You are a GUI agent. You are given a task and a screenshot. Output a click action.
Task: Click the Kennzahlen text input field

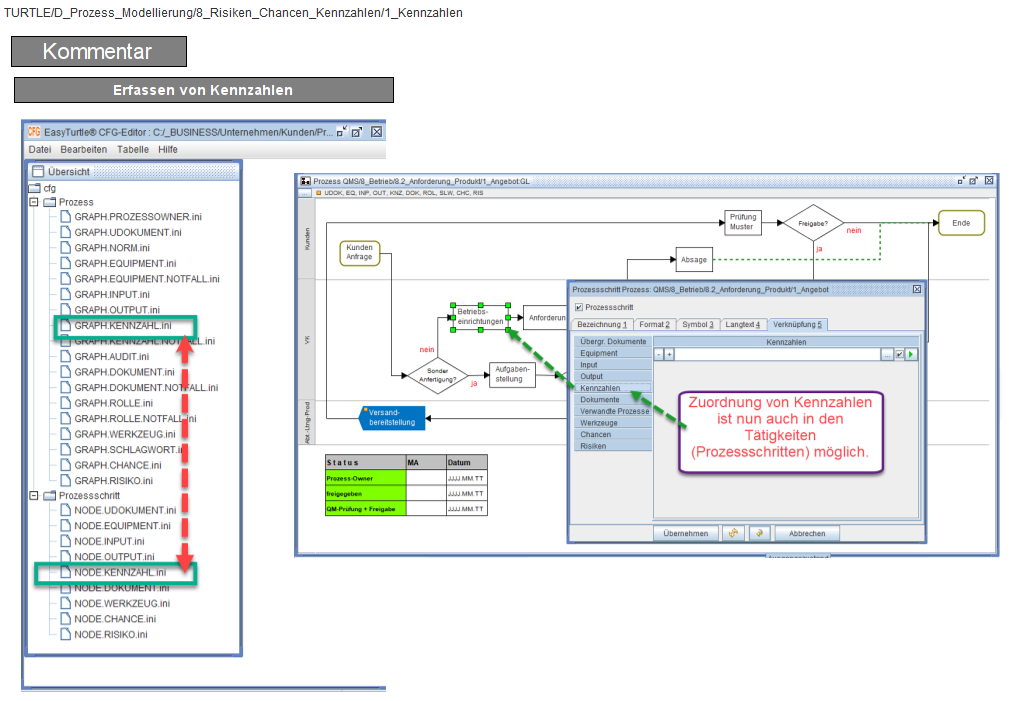tap(777, 354)
